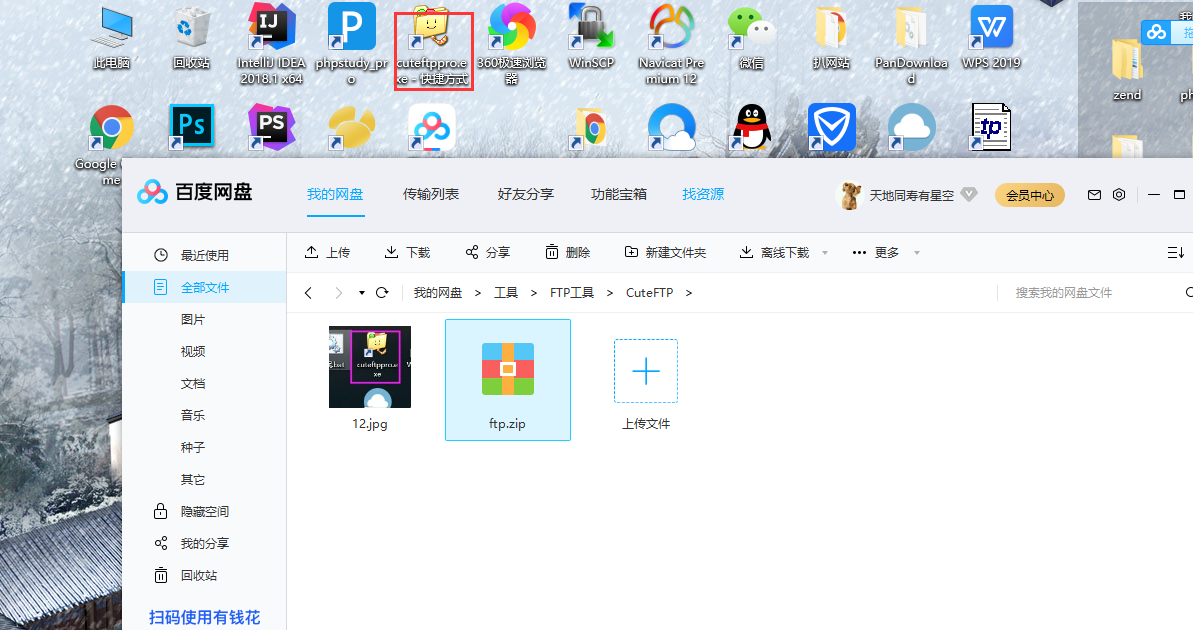Create a folder with 新建文件夹
Viewport: 1193px width, 630px height.
pyautogui.click(x=665, y=253)
